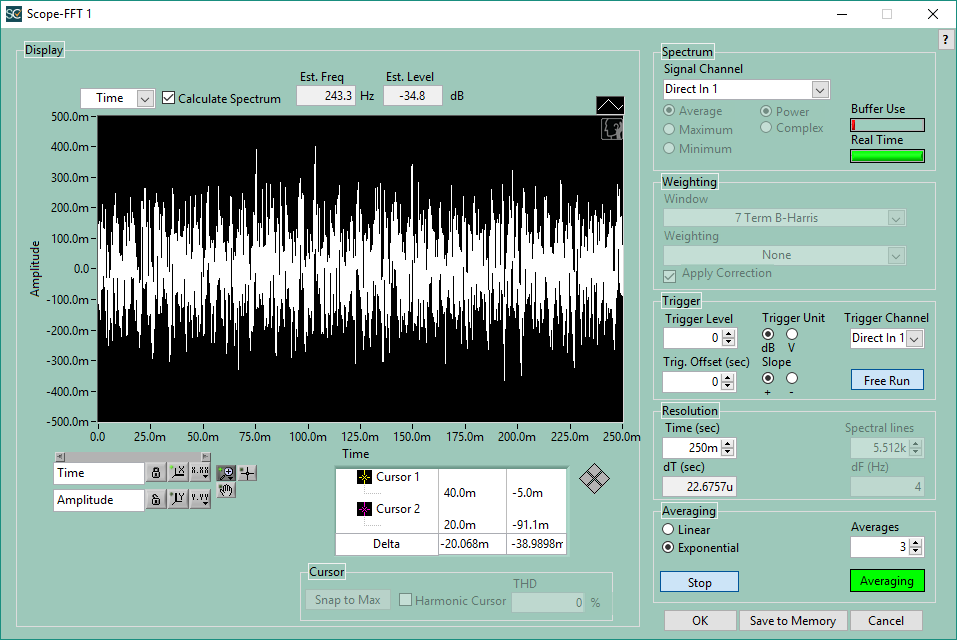Image resolution: width=957 pixels, height=640 pixels.
Task: Select the Complex spectrum radio option
Action: (x=766, y=128)
